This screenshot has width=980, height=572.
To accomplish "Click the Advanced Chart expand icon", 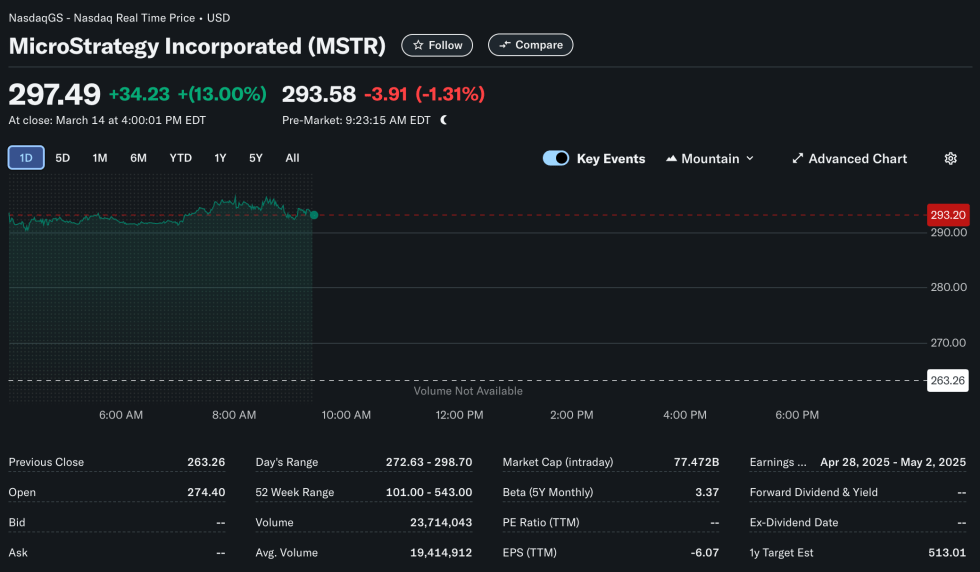I will (x=797, y=159).
